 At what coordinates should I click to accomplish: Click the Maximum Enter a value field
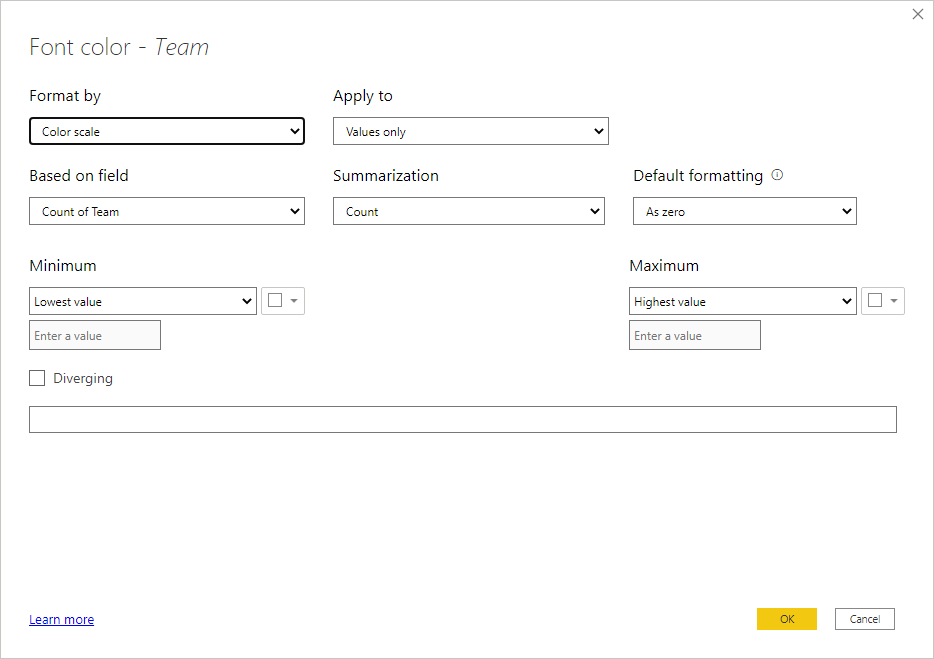pyautogui.click(x=695, y=335)
